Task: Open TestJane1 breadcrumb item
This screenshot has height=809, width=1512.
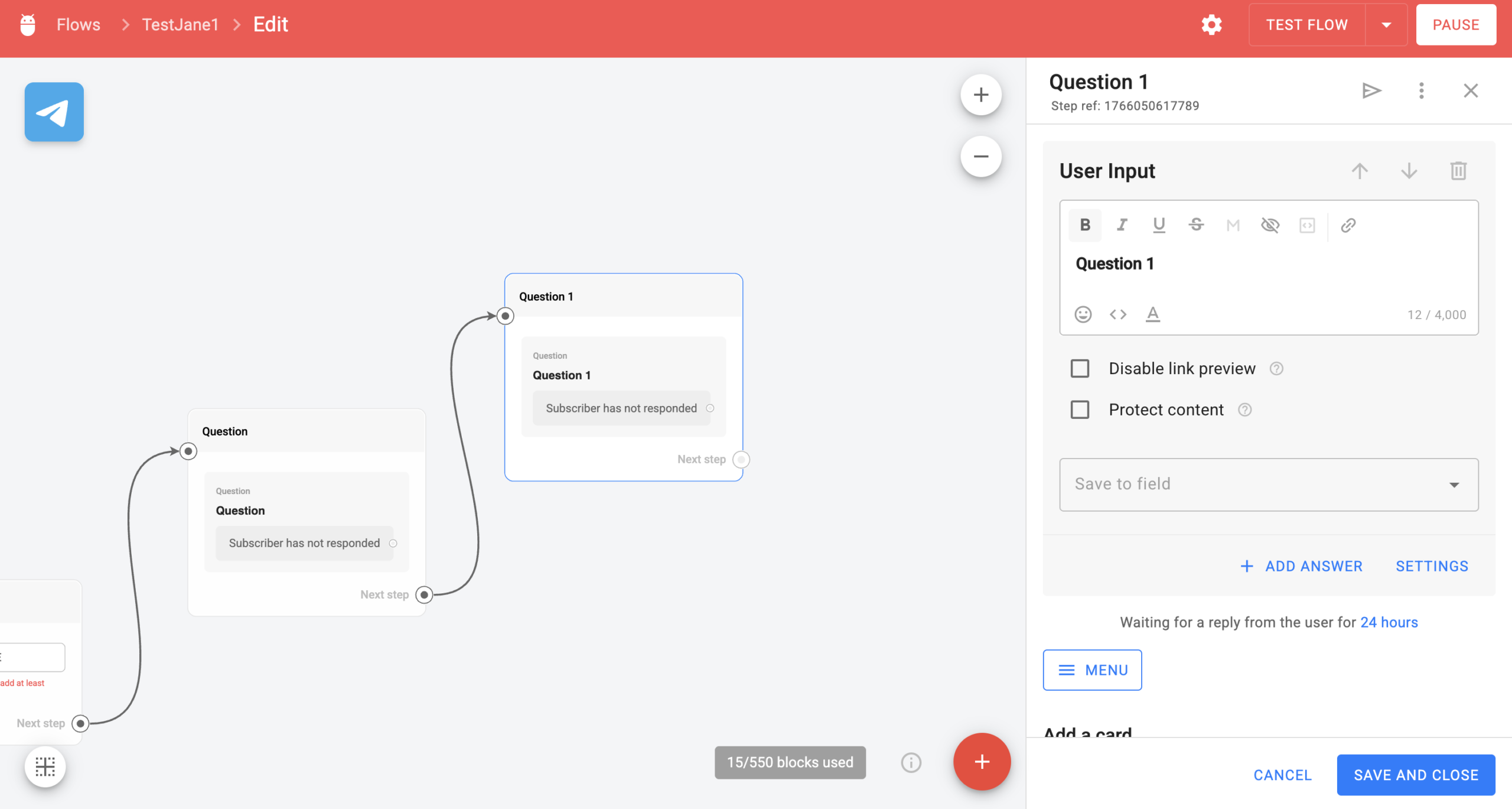Action: (x=180, y=25)
